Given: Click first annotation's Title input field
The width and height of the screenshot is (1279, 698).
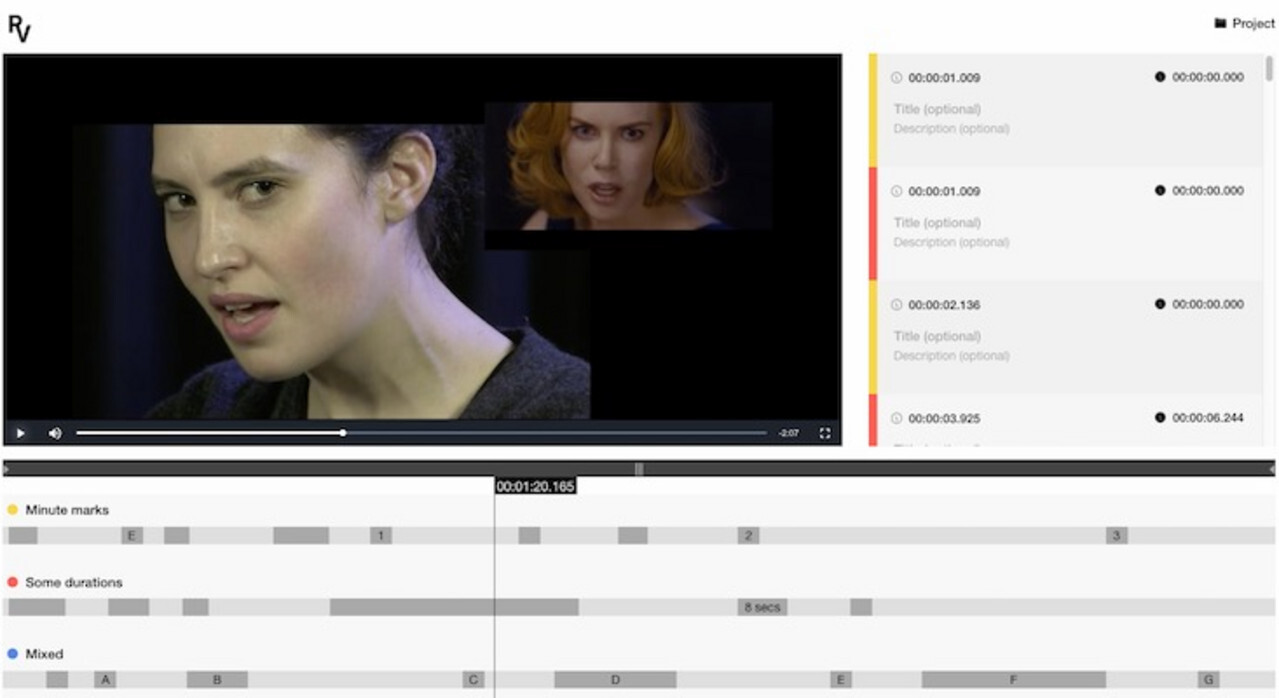Looking at the screenshot, I should pyautogui.click(x=937, y=109).
